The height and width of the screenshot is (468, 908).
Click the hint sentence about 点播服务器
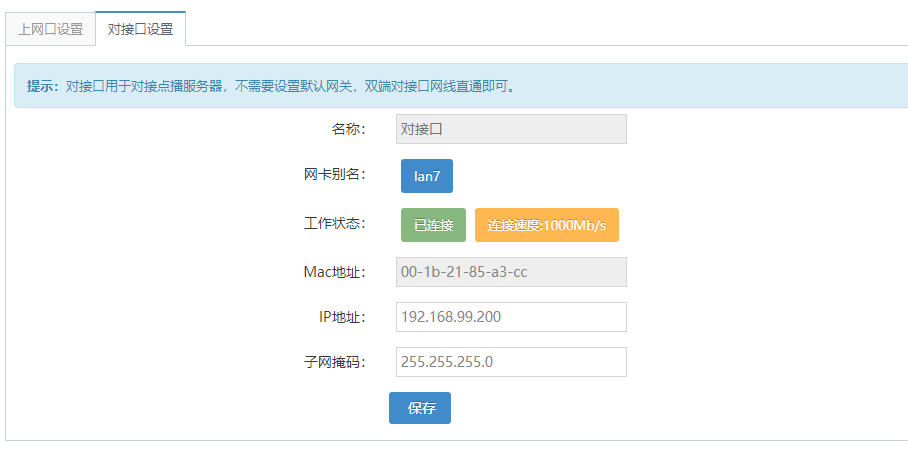pyautogui.click(x=290, y=86)
